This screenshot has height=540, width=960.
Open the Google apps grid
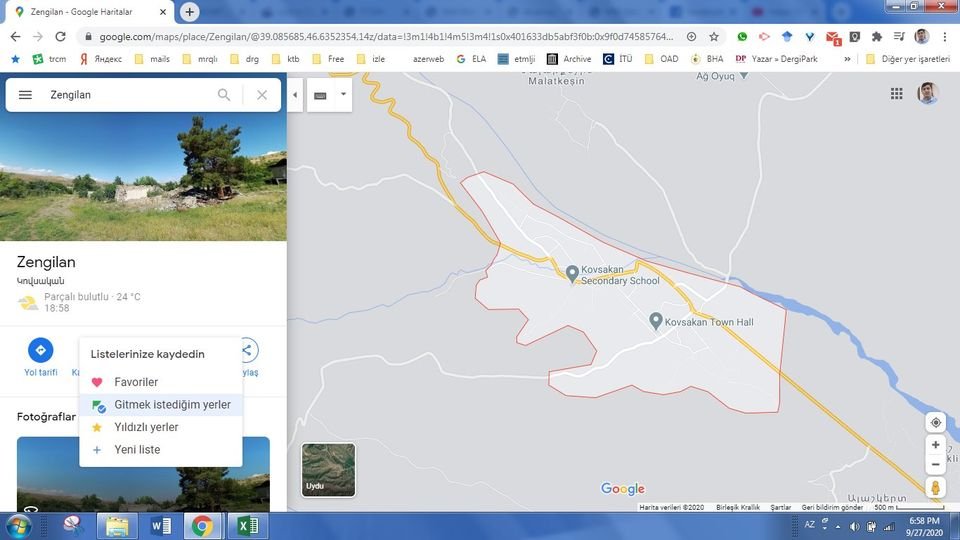click(x=897, y=94)
